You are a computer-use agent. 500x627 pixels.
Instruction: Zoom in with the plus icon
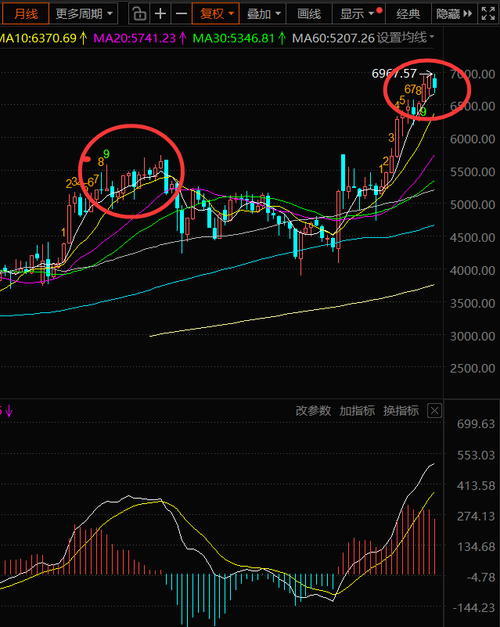pos(160,14)
